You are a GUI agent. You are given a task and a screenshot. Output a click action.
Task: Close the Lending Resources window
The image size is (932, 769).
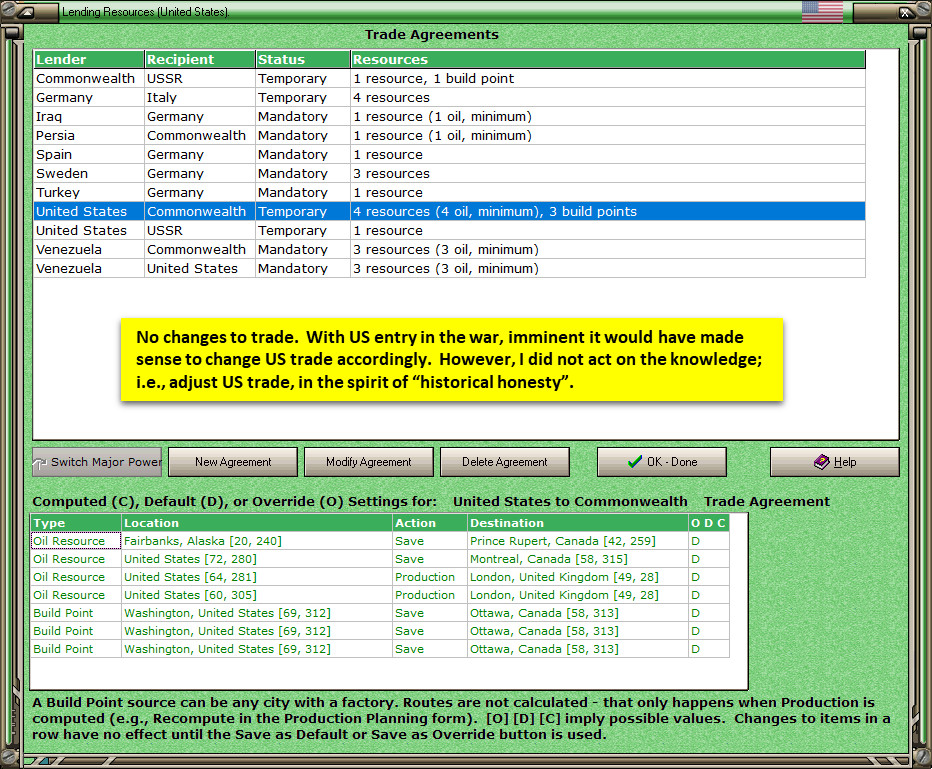(905, 12)
